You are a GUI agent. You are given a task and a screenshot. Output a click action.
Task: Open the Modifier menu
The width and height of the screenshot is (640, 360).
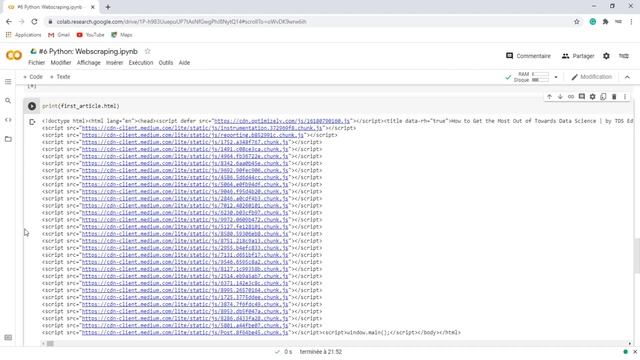tap(61, 62)
